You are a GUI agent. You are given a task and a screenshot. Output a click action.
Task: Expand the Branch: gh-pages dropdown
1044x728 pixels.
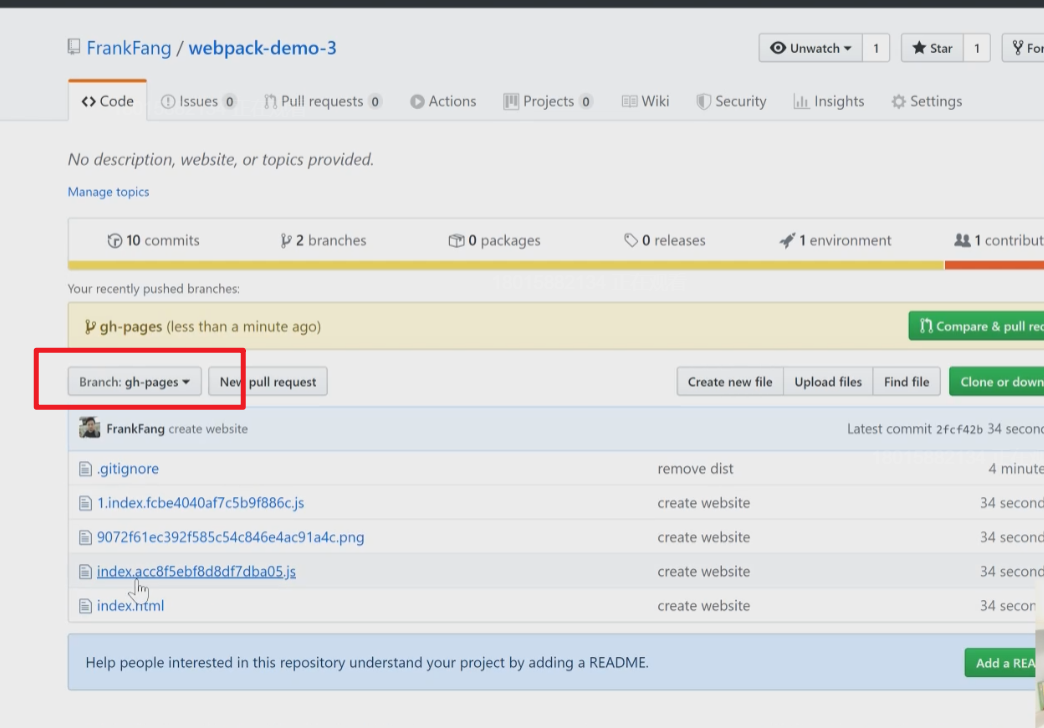(134, 382)
